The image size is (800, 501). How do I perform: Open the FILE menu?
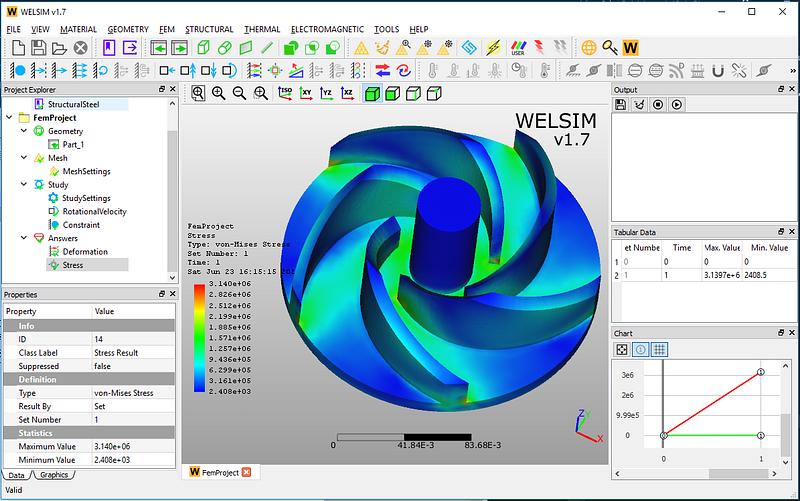[13, 30]
